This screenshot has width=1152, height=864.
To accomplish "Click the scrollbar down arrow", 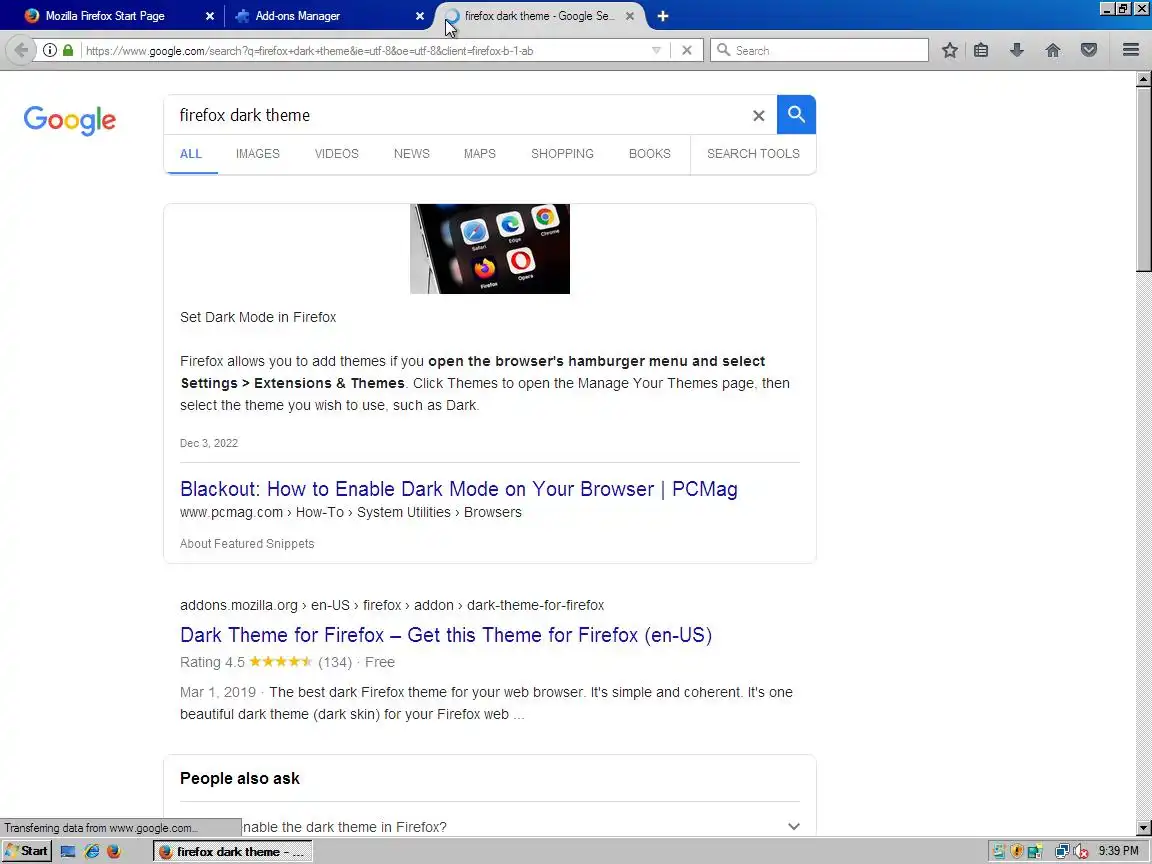I will [1143, 828].
